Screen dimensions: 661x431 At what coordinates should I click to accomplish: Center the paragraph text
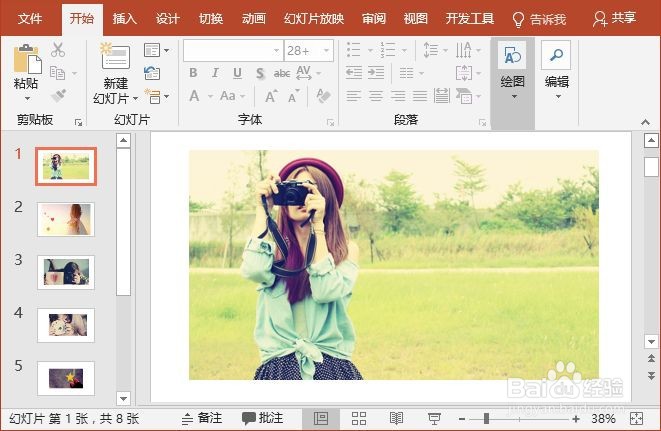(376, 96)
